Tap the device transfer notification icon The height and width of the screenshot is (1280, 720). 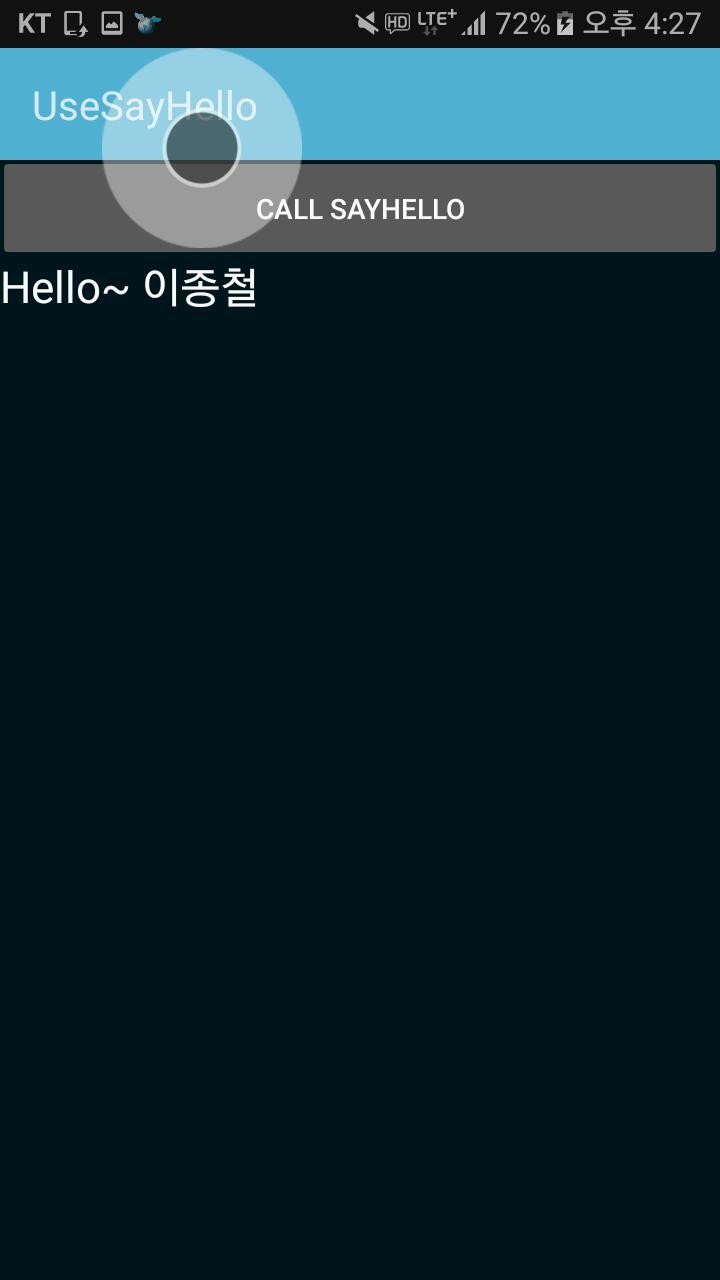click(75, 23)
